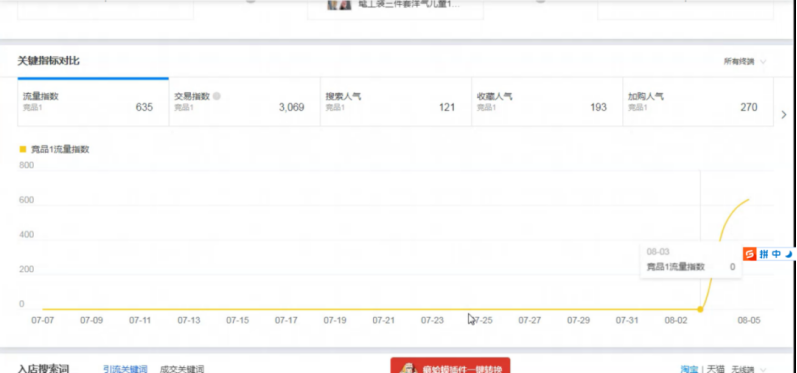The image size is (797, 373).
Task: Switch to the 成交关键词 tab
Action: (x=182, y=369)
